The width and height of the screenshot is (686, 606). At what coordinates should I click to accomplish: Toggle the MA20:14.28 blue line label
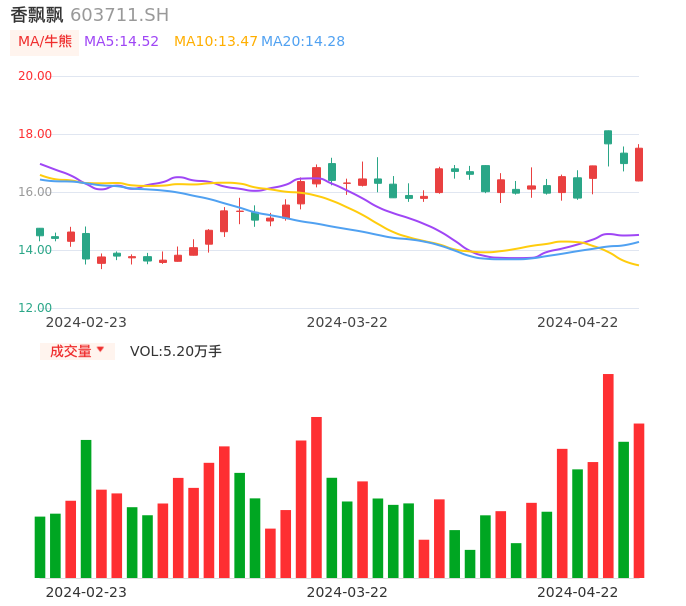pyautogui.click(x=302, y=42)
